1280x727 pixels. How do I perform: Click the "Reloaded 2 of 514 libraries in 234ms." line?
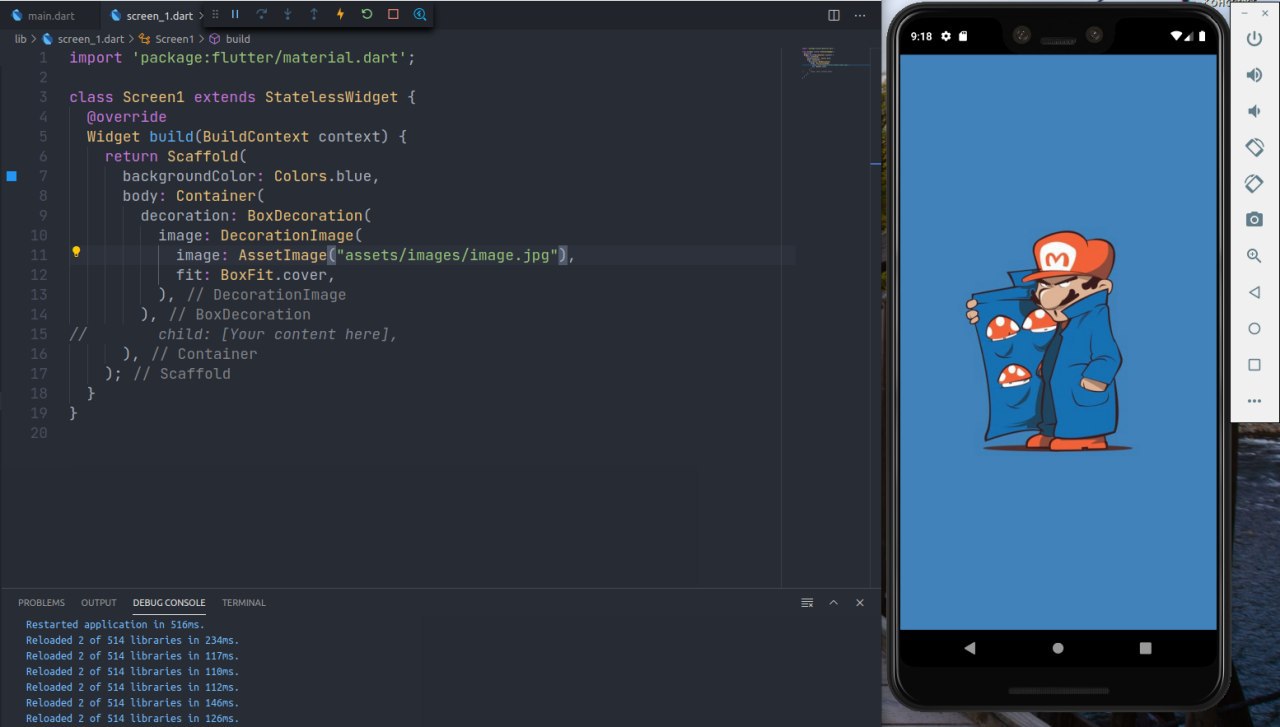(132, 640)
